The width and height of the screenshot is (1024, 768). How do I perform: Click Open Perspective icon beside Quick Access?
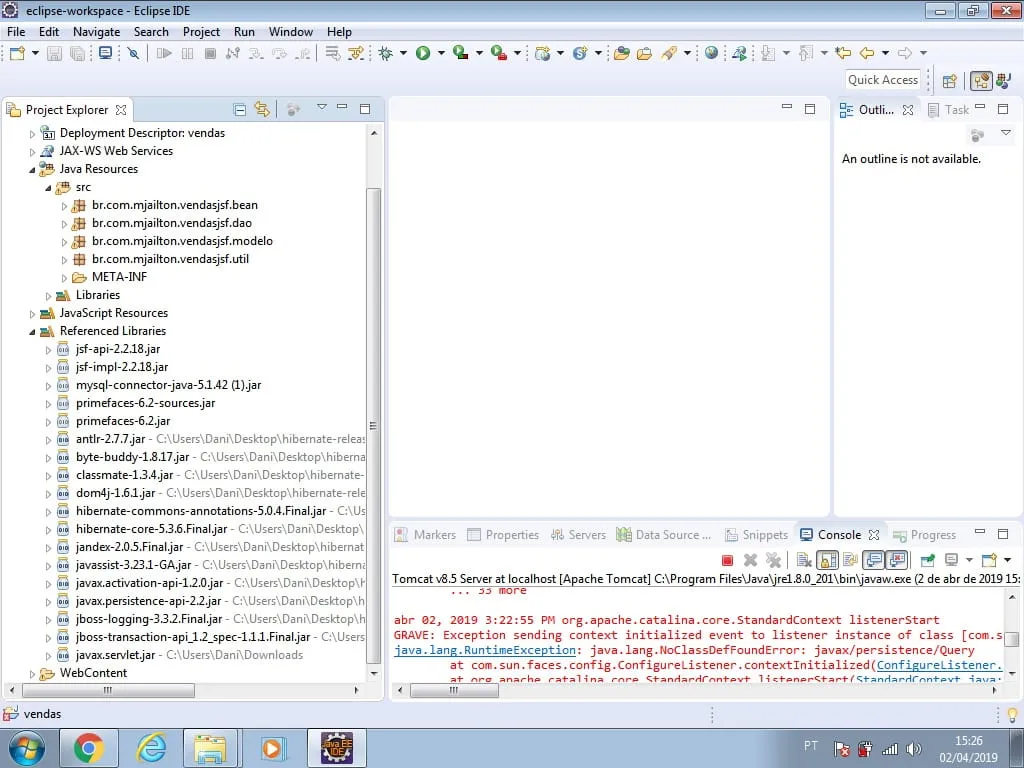click(x=950, y=81)
